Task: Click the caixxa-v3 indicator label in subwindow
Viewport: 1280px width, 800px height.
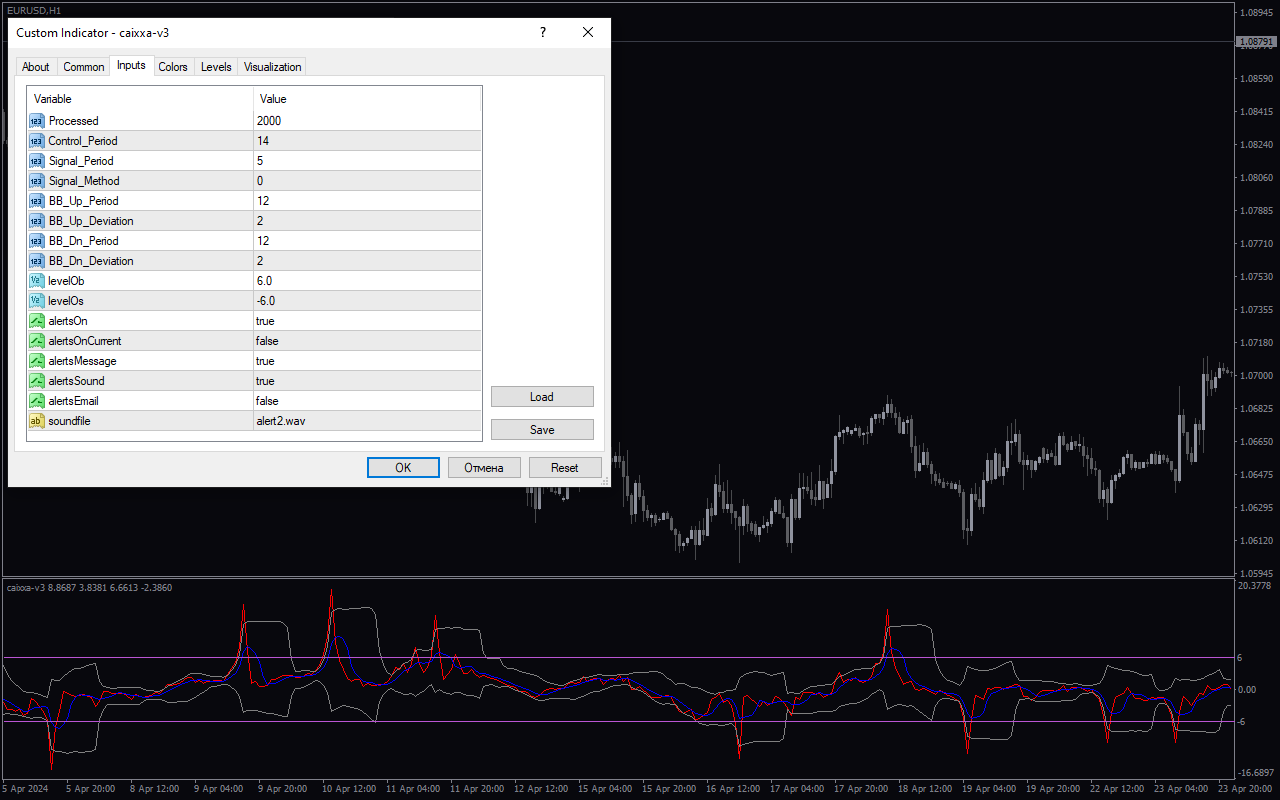Action: coord(89,588)
